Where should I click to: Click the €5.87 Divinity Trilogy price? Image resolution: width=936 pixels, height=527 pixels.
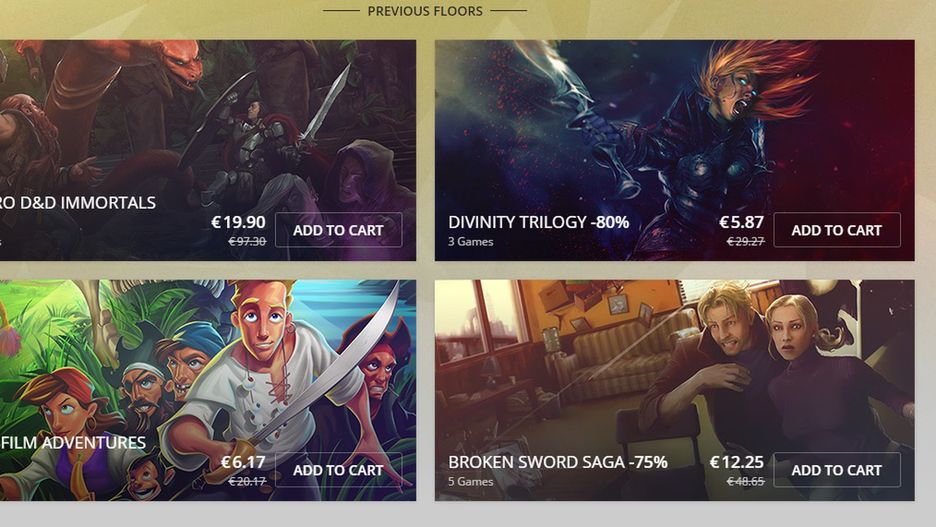(741, 222)
